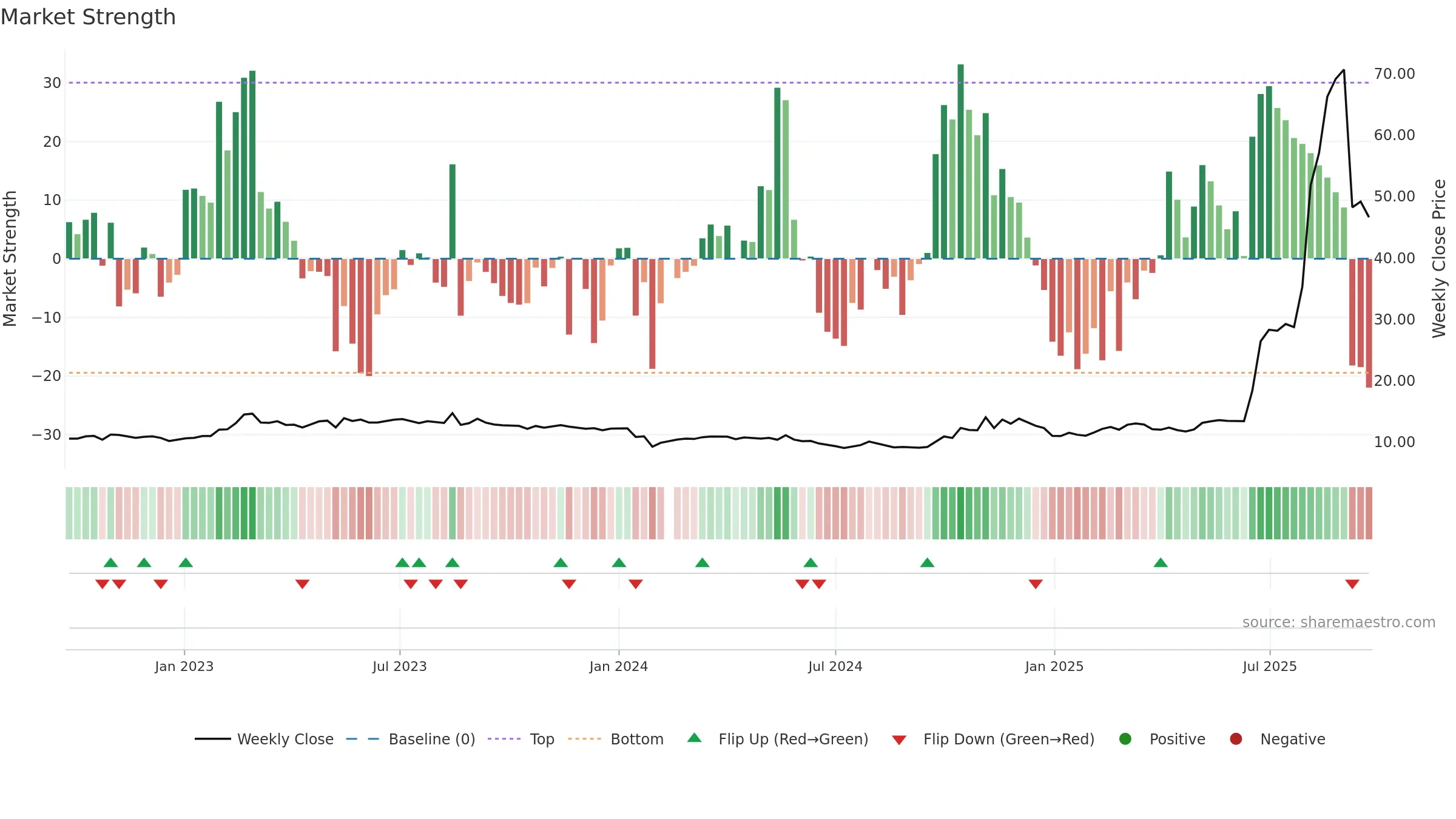
Task: Click the 70.00 price axis label
Action: point(1395,74)
